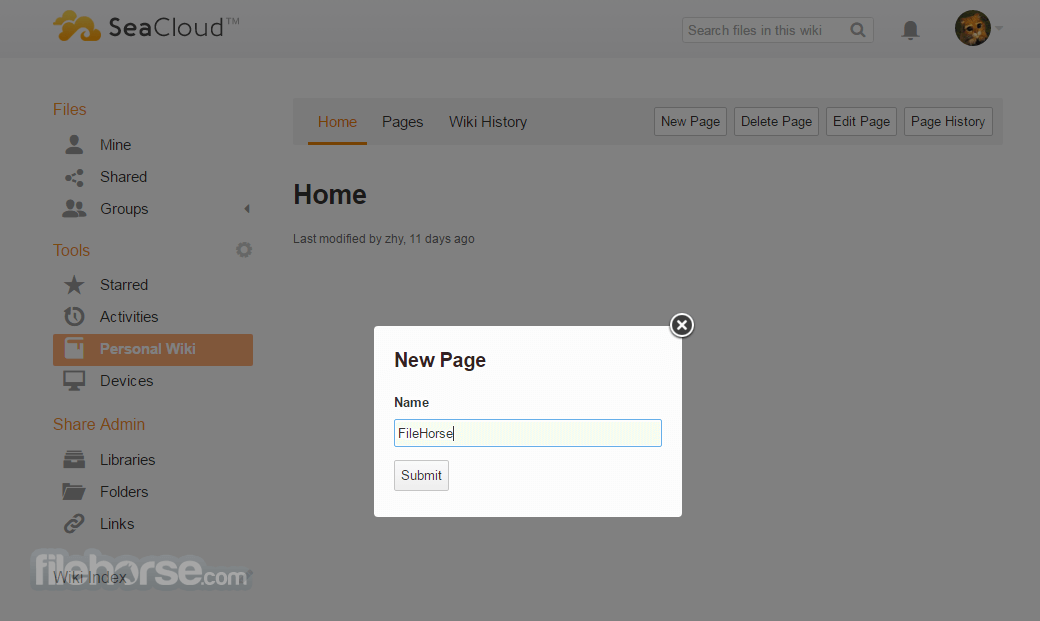Click the Activities clock icon

[x=74, y=316]
